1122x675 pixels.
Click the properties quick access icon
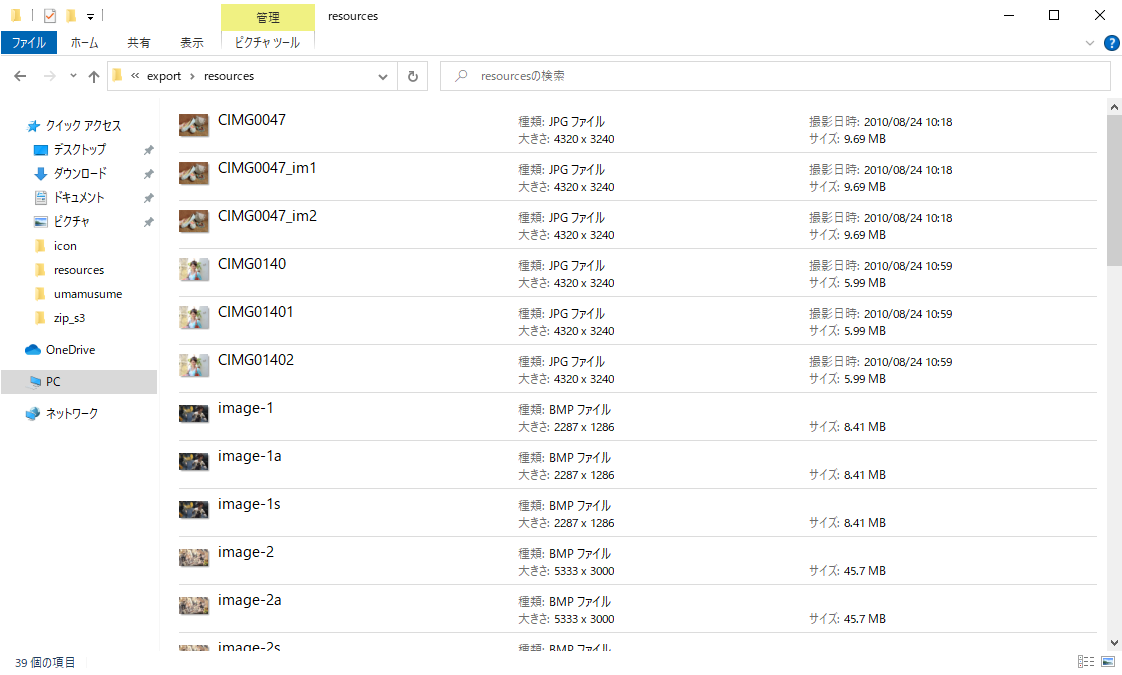point(49,15)
